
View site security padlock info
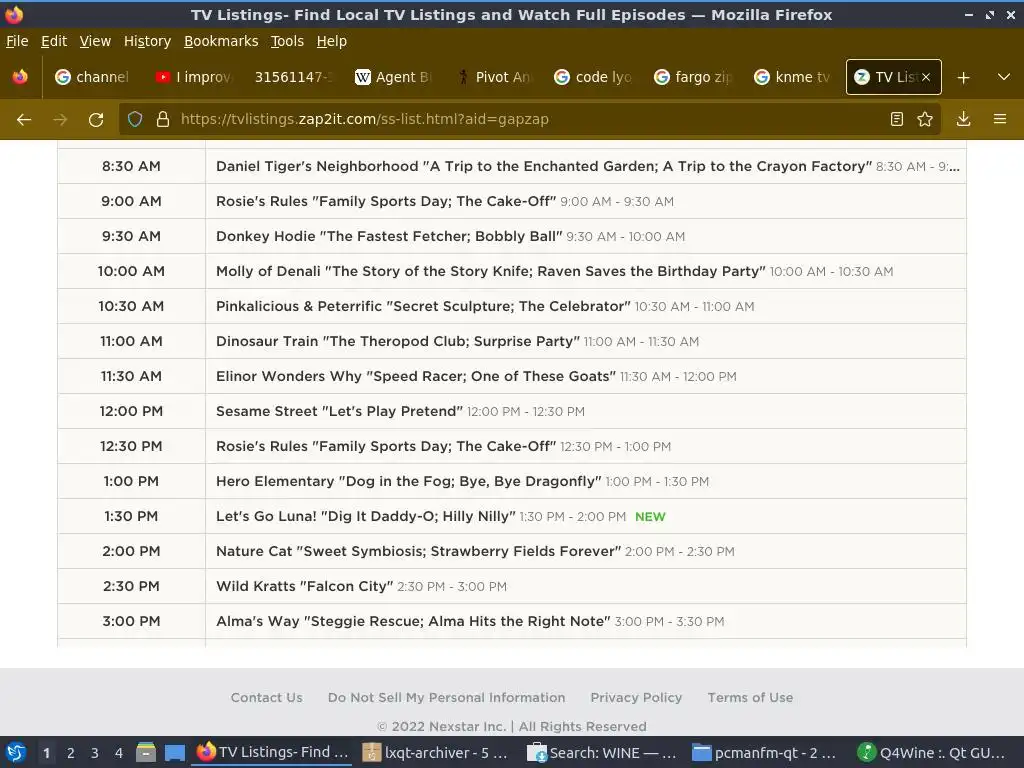(x=163, y=120)
